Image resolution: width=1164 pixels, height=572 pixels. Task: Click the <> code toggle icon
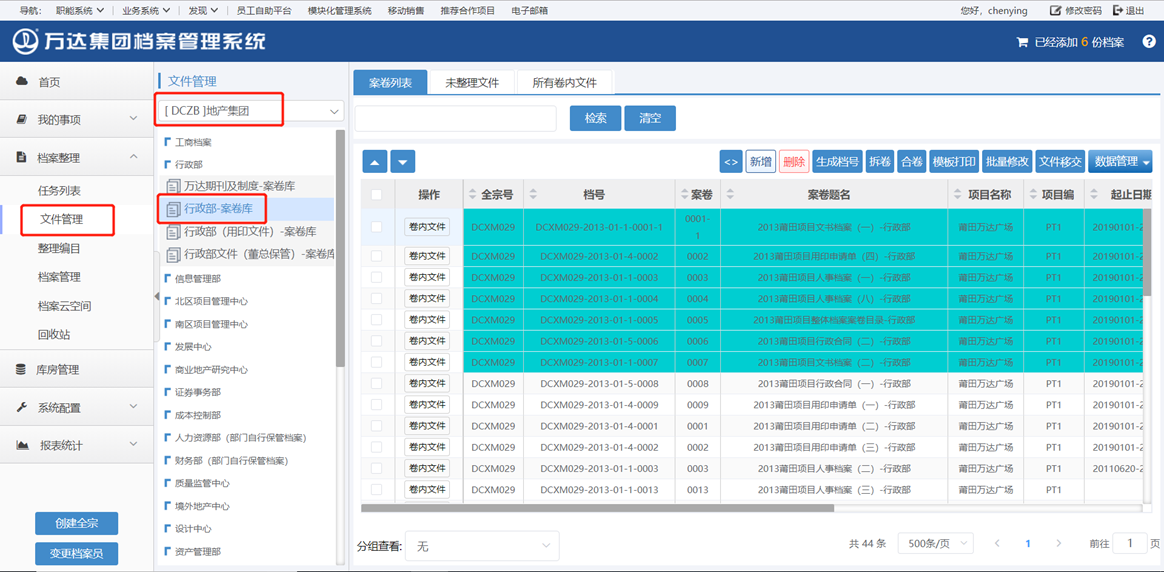[x=731, y=162]
